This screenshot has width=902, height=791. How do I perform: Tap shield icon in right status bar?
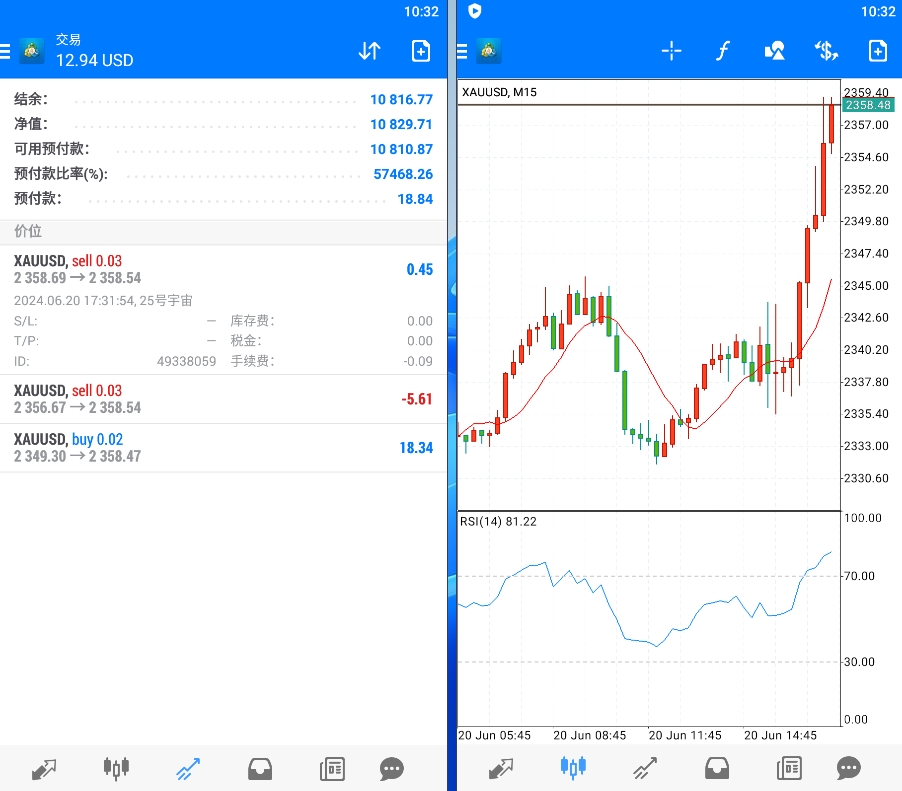tap(475, 11)
